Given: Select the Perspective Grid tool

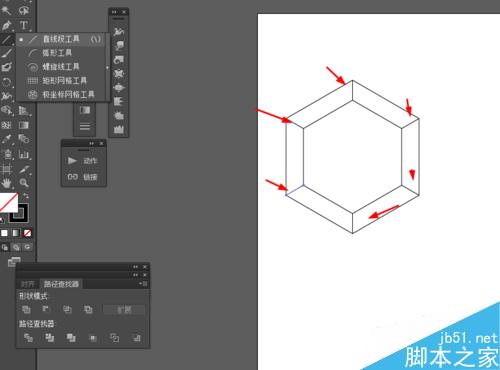Looking at the screenshot, I should click(23, 110).
